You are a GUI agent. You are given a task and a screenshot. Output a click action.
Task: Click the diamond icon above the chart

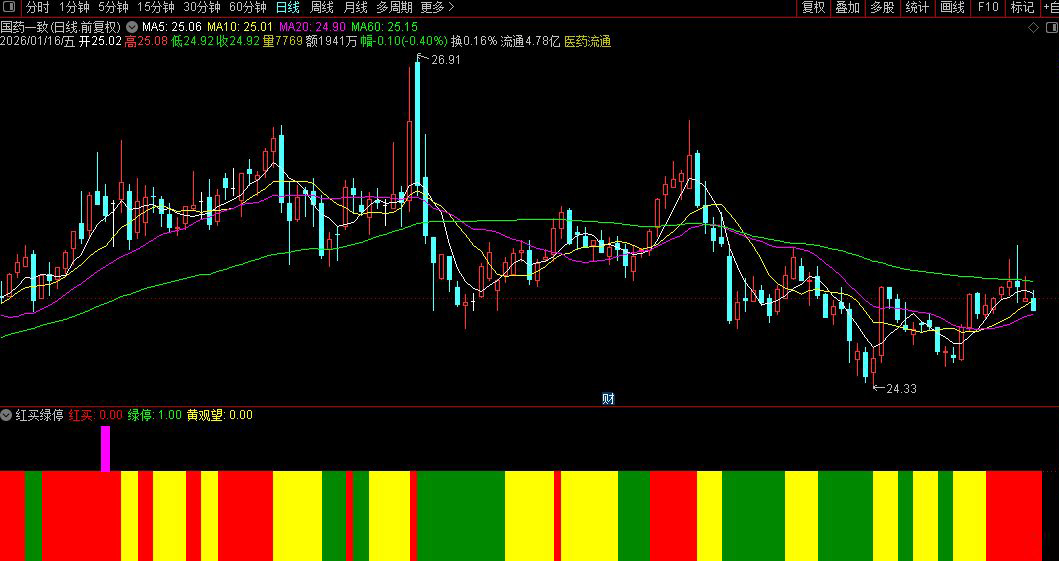point(1033,27)
